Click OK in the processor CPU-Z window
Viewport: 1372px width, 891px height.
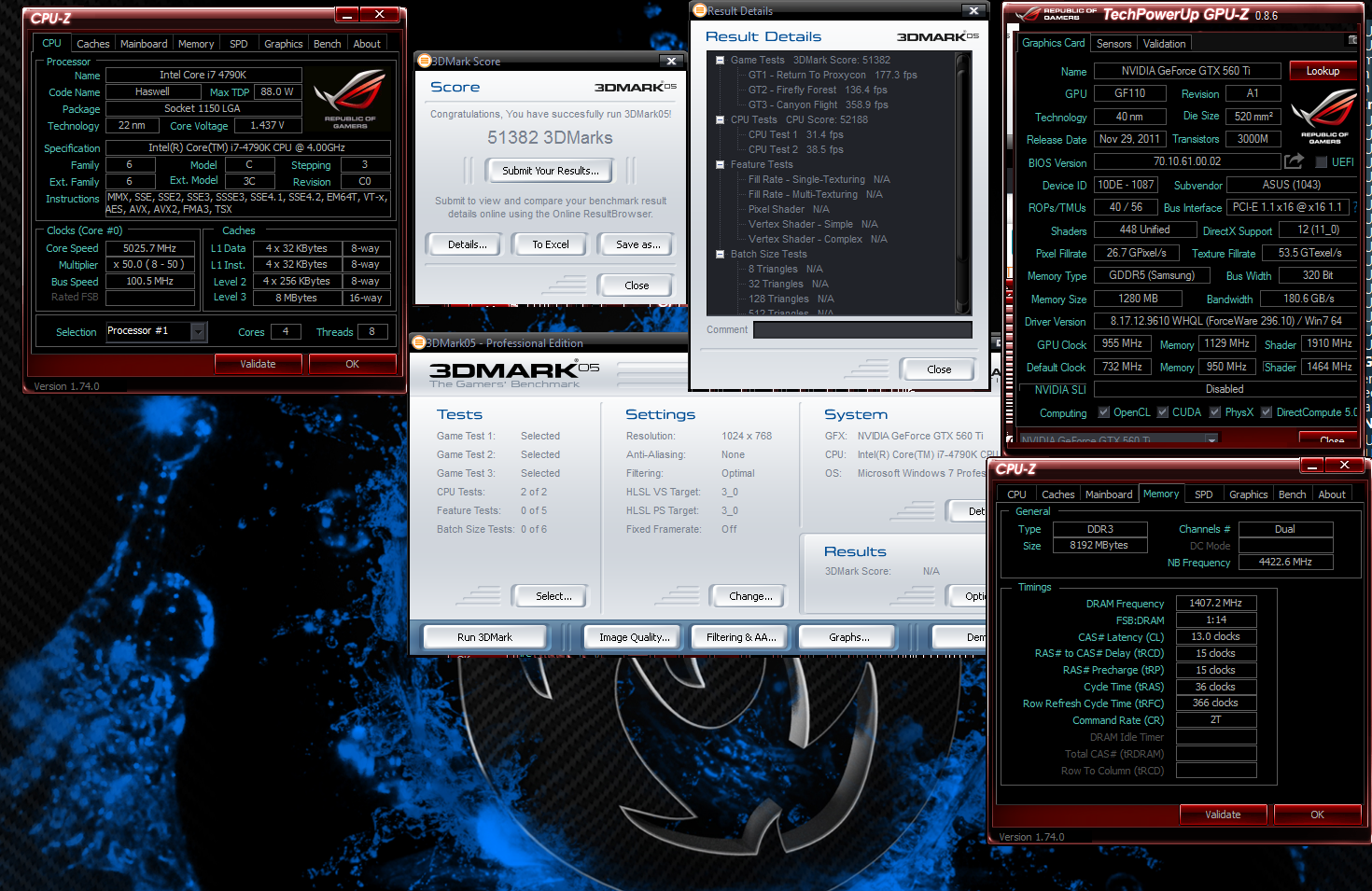[352, 364]
